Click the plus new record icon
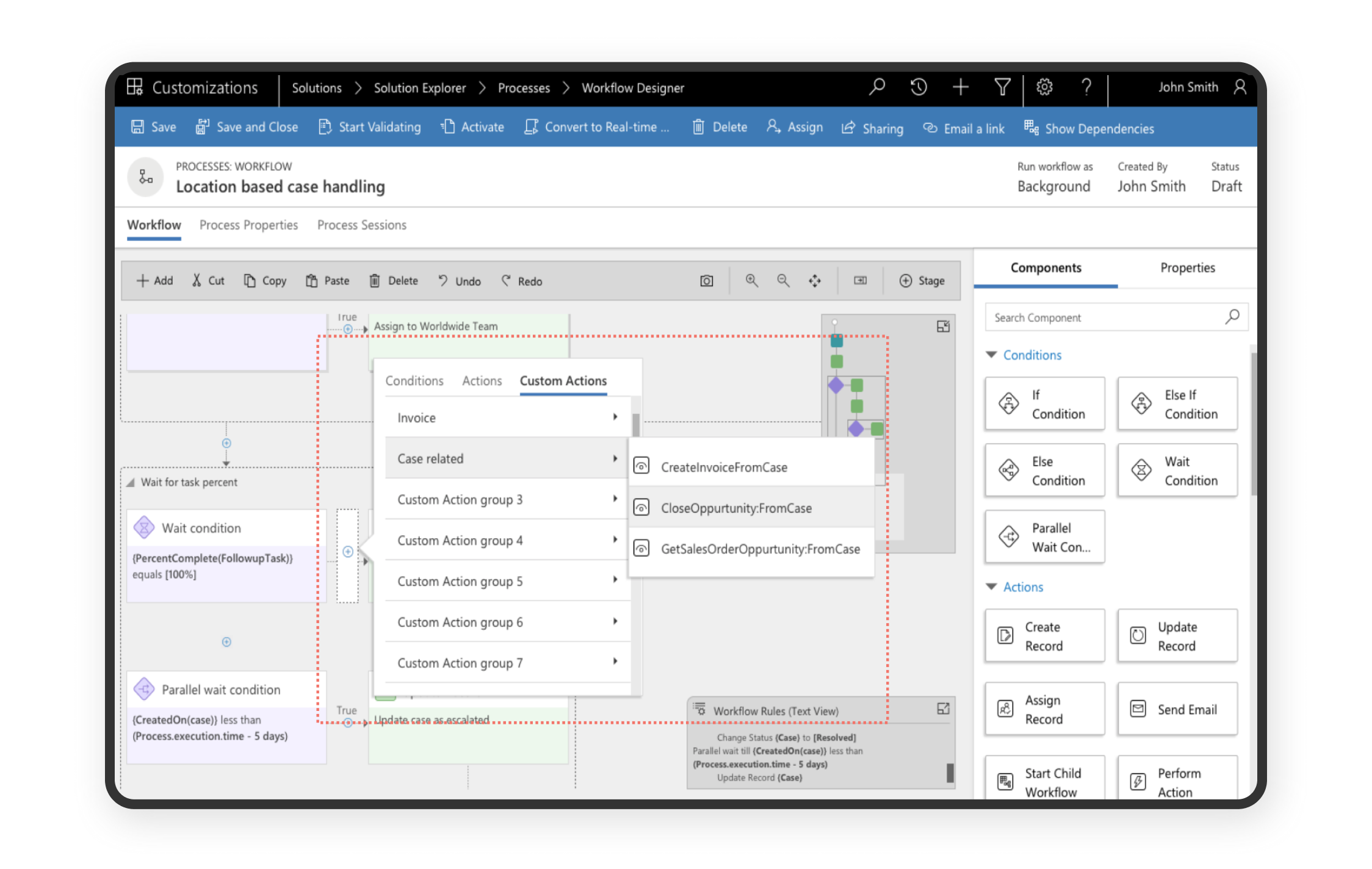 click(x=960, y=87)
